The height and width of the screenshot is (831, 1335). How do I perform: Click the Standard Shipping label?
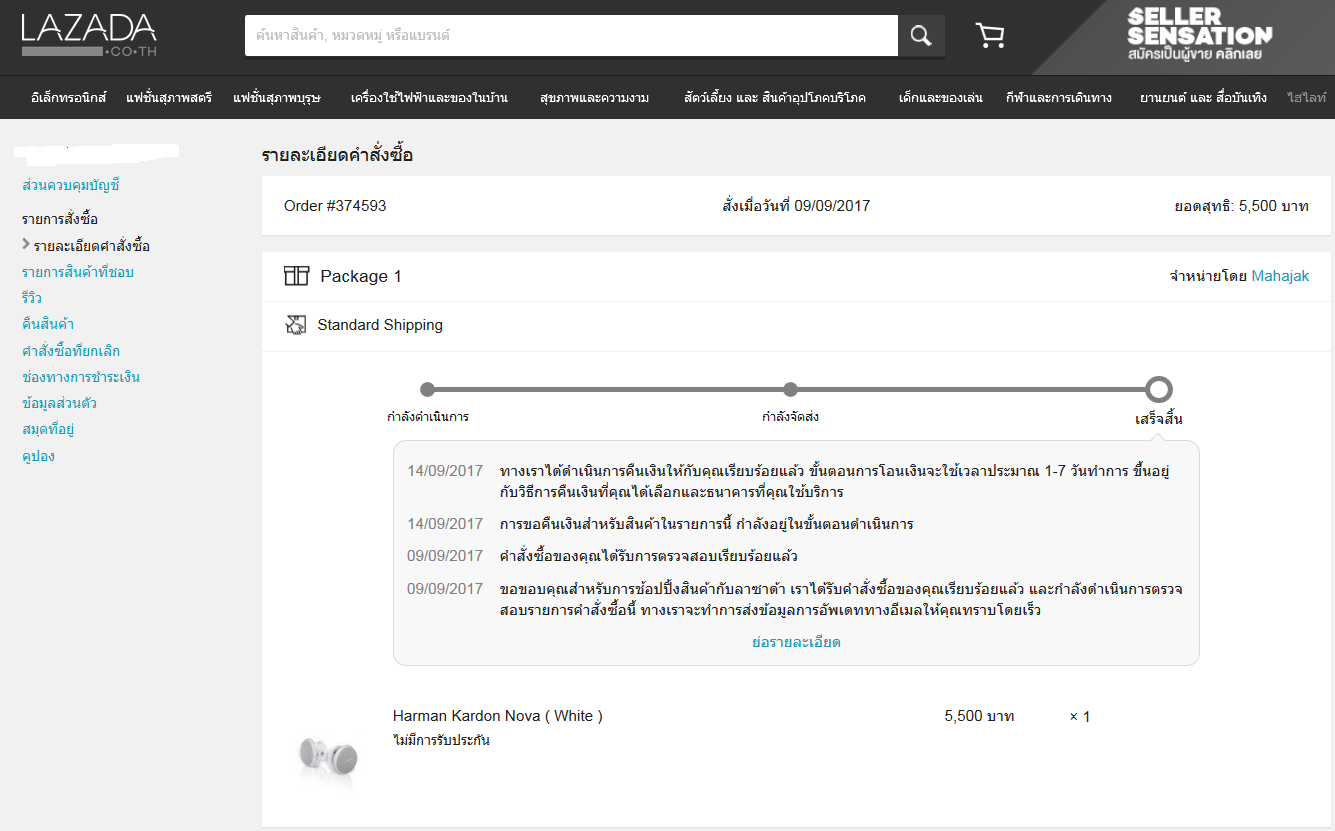[x=380, y=325]
